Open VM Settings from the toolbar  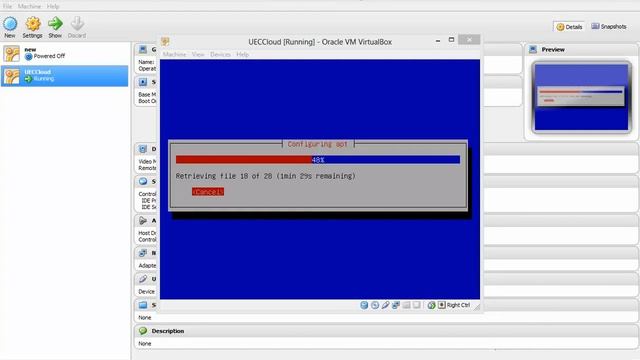pyautogui.click(x=32, y=27)
